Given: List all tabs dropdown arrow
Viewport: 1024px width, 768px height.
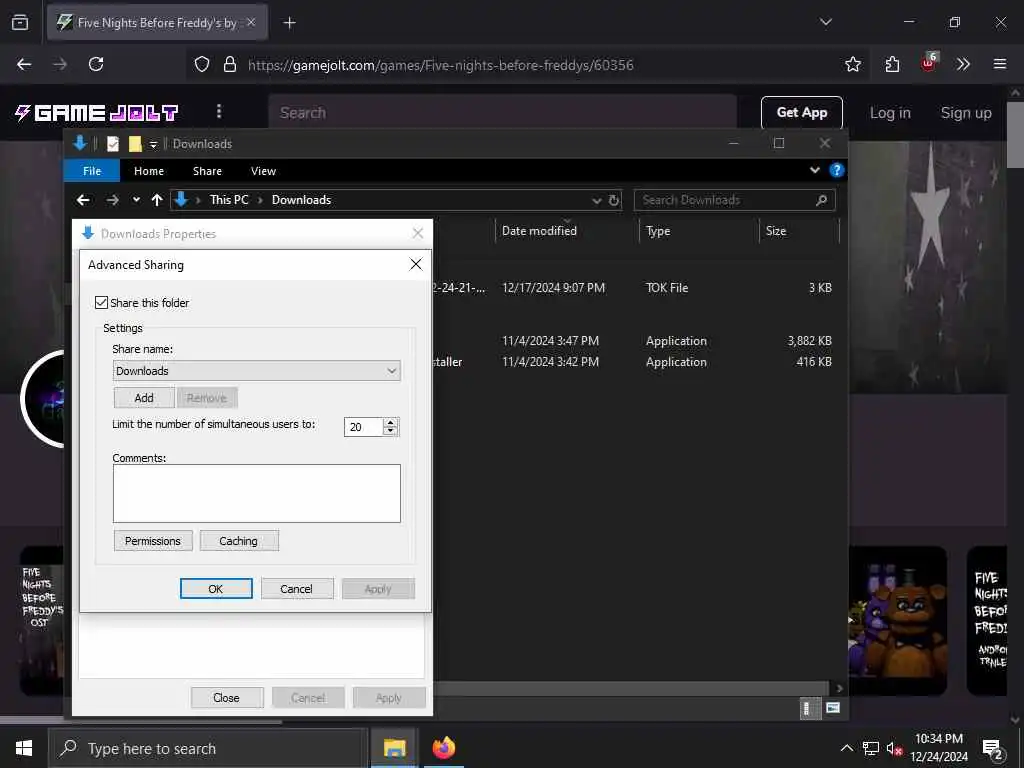Looking at the screenshot, I should (825, 22).
